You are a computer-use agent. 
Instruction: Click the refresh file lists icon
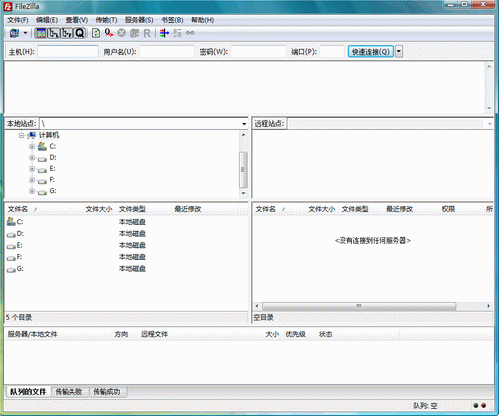click(x=96, y=33)
